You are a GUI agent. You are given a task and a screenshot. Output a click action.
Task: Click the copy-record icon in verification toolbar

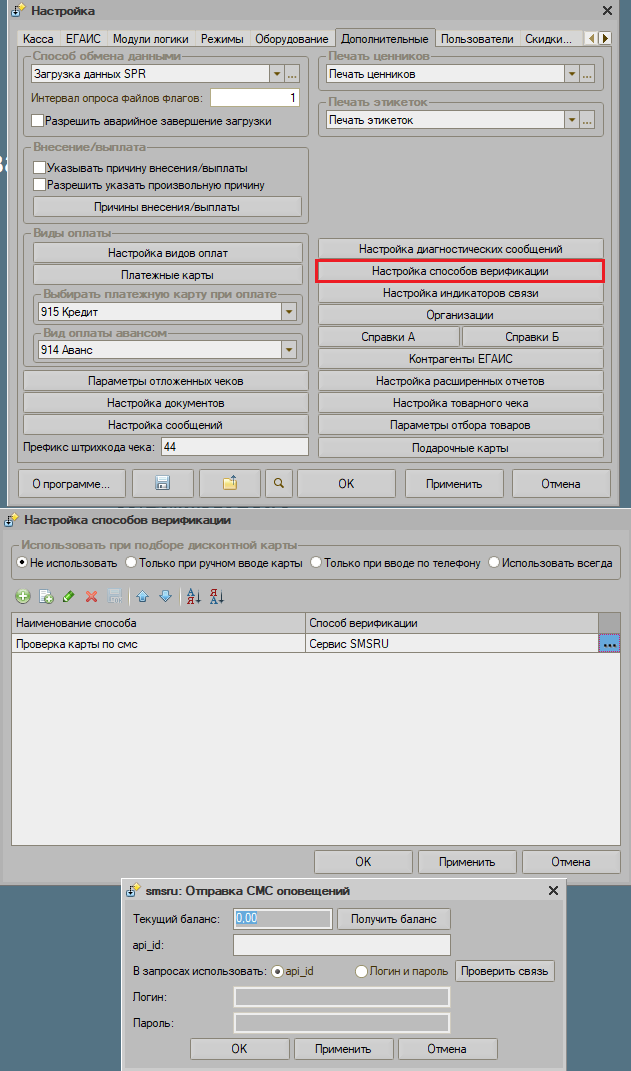pyautogui.click(x=45, y=596)
